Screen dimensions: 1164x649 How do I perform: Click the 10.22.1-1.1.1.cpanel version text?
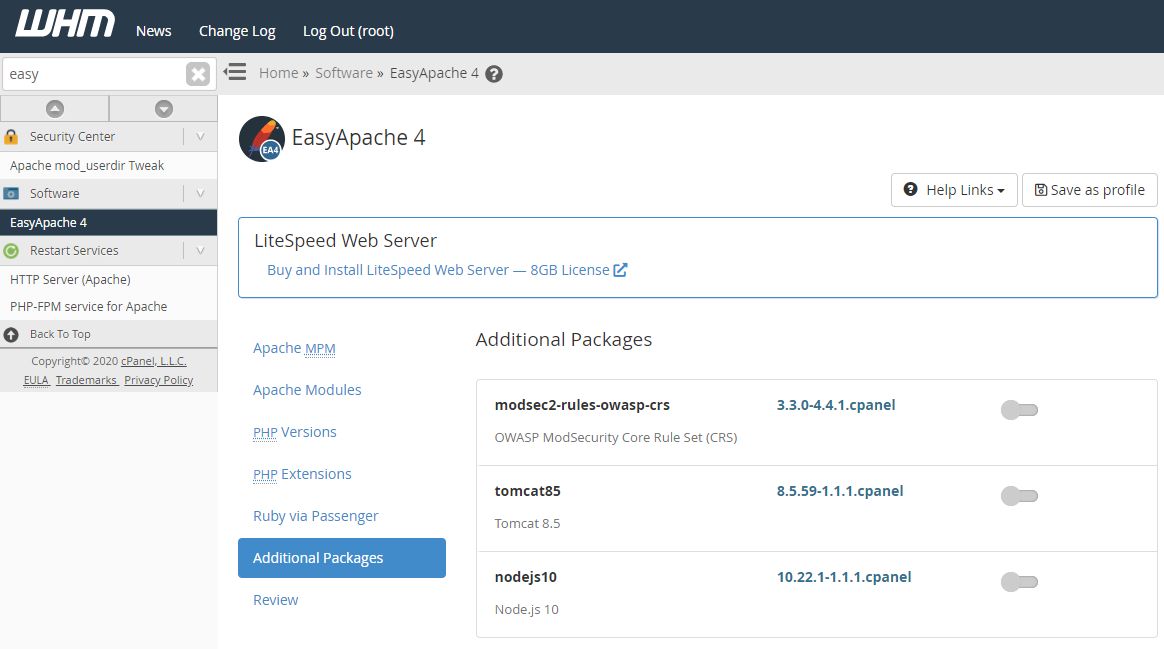pos(844,578)
